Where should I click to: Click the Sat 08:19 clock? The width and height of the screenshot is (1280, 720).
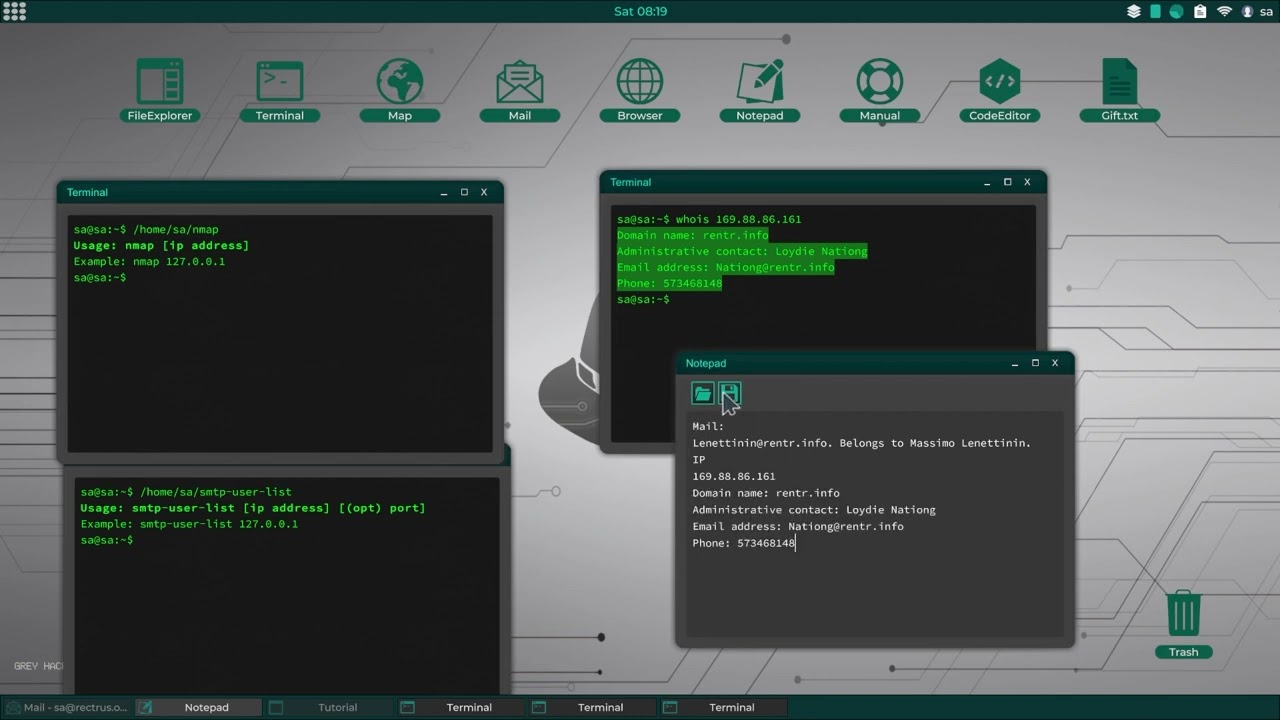tap(640, 11)
